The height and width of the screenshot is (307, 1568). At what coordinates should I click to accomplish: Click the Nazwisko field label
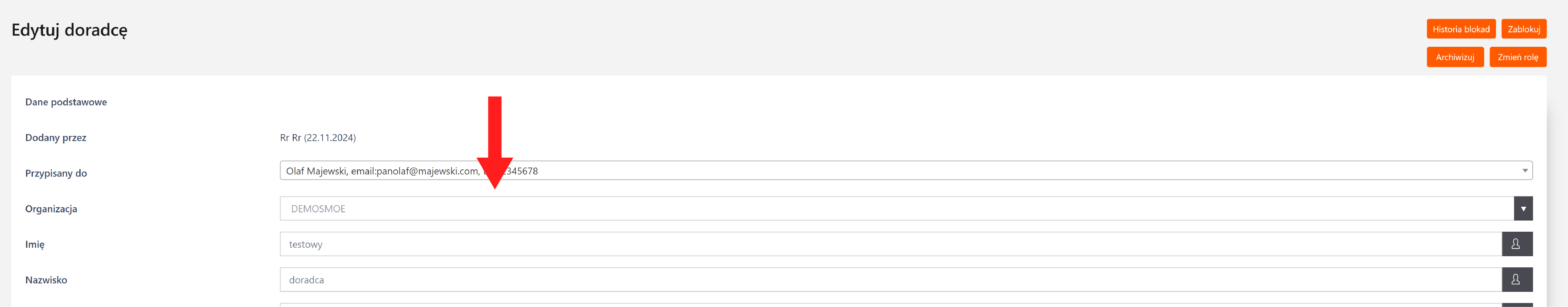[x=46, y=280]
